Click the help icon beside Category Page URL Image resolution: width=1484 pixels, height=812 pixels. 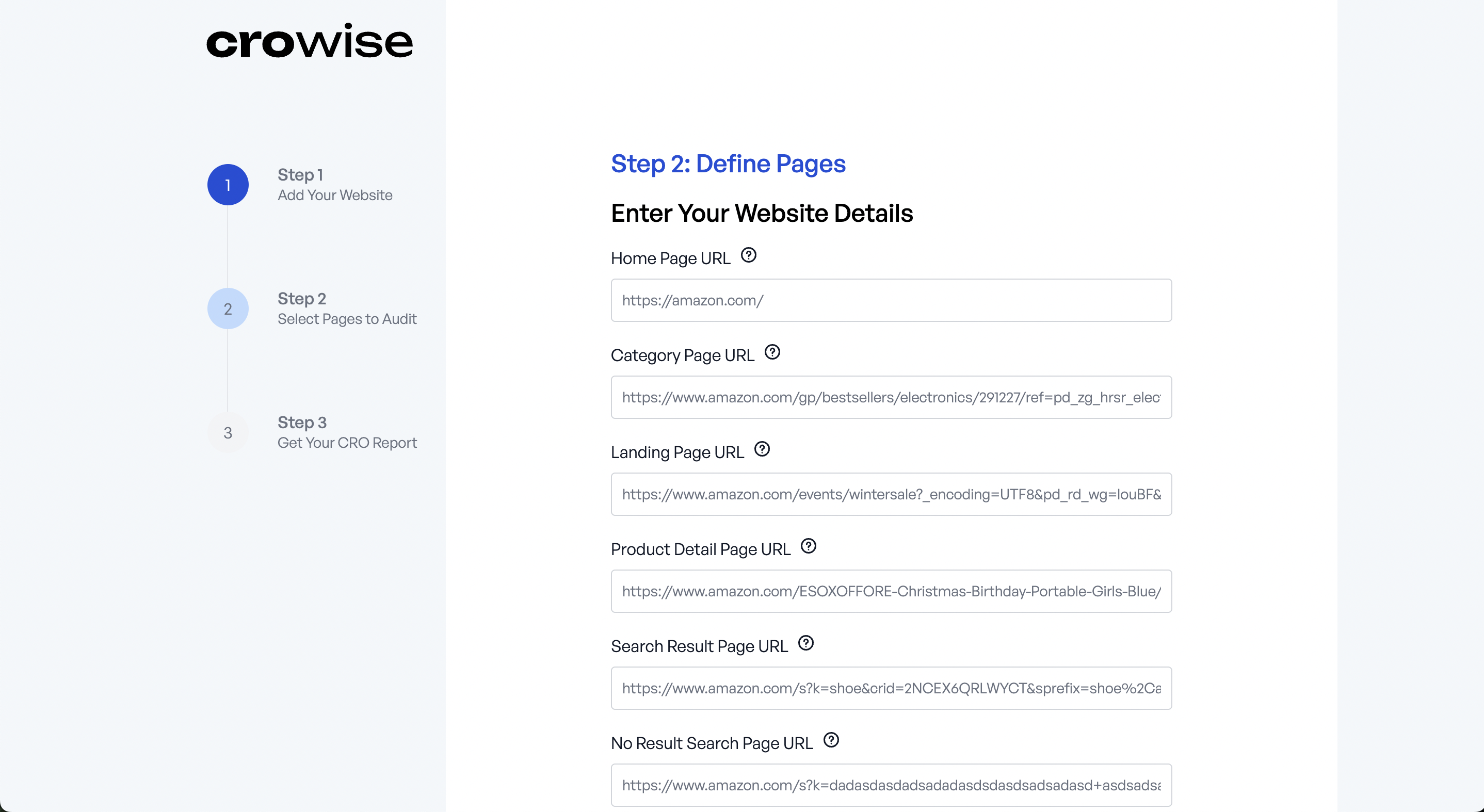(772, 352)
